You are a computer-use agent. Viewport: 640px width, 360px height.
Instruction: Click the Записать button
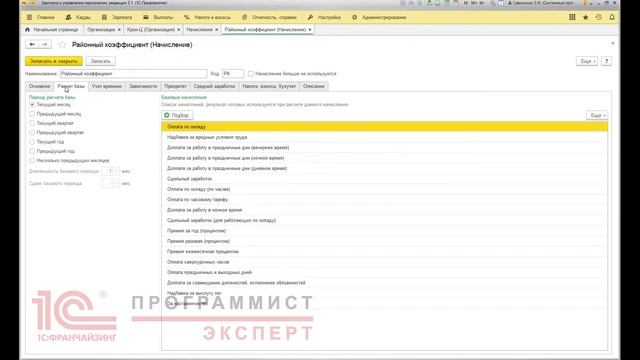pos(100,61)
